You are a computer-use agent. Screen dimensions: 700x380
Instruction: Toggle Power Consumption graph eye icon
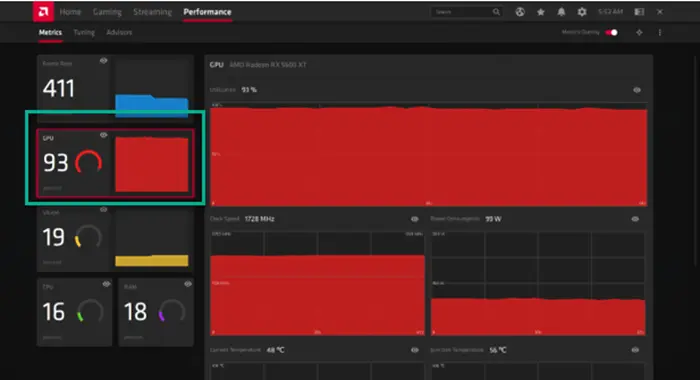(635, 219)
